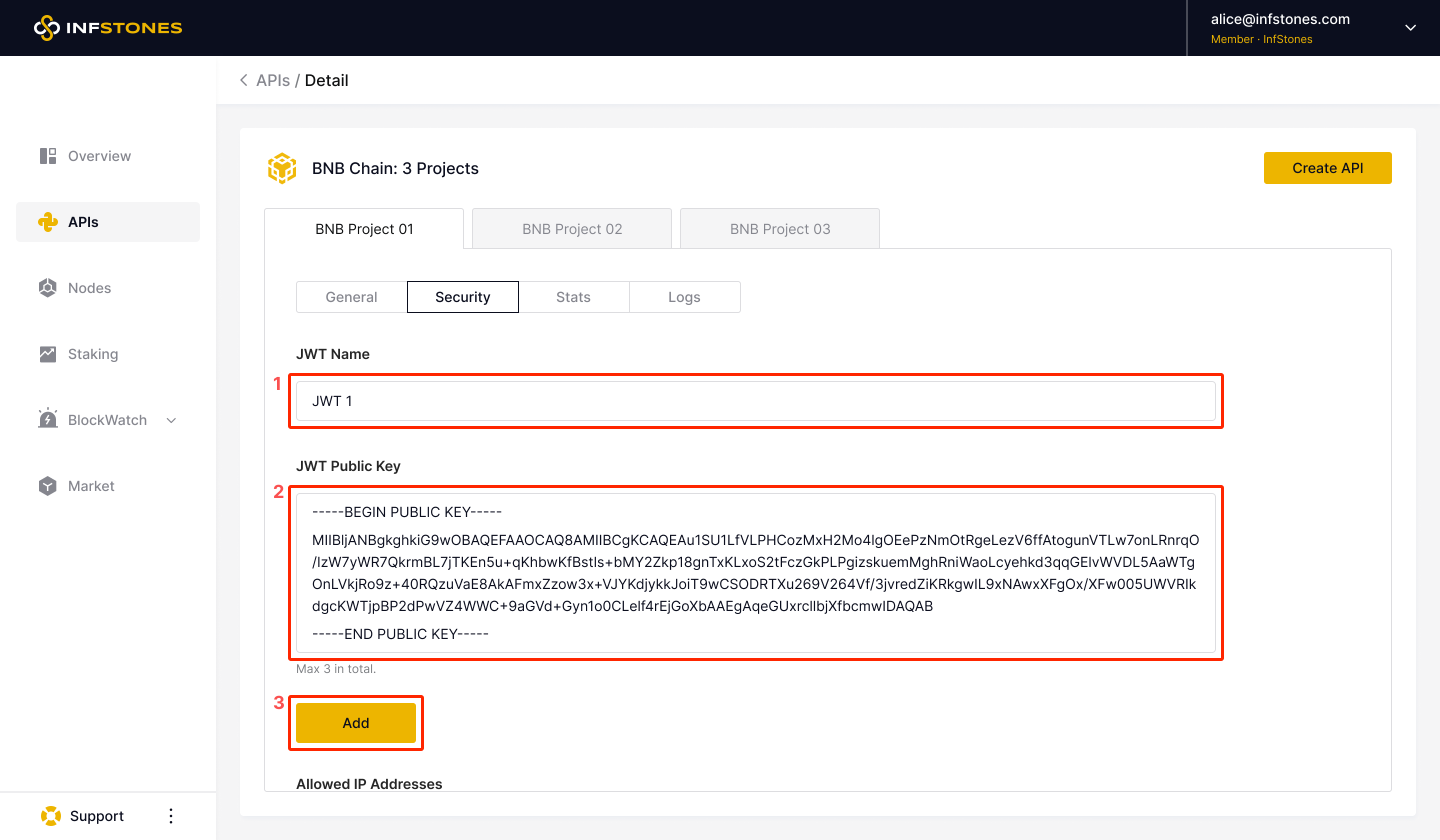
Task: Click the Staking chart icon
Action: coord(48,353)
